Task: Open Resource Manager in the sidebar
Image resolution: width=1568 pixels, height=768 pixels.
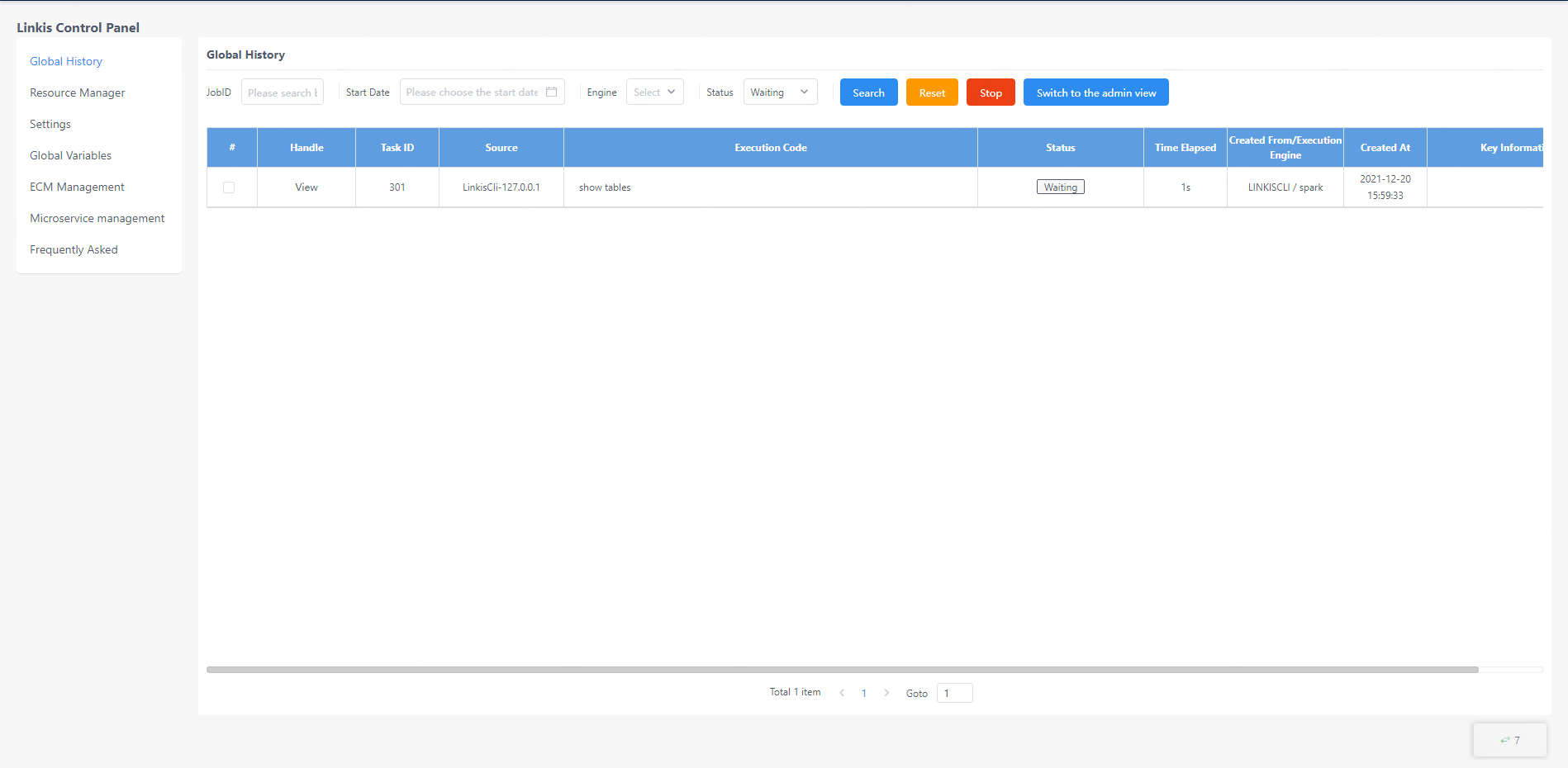Action: pos(78,92)
